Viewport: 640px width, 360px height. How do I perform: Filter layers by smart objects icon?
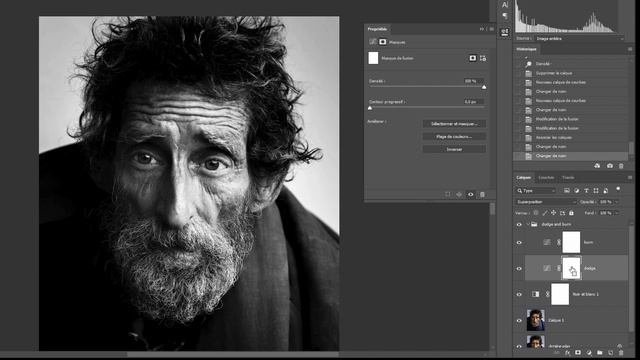606,191
